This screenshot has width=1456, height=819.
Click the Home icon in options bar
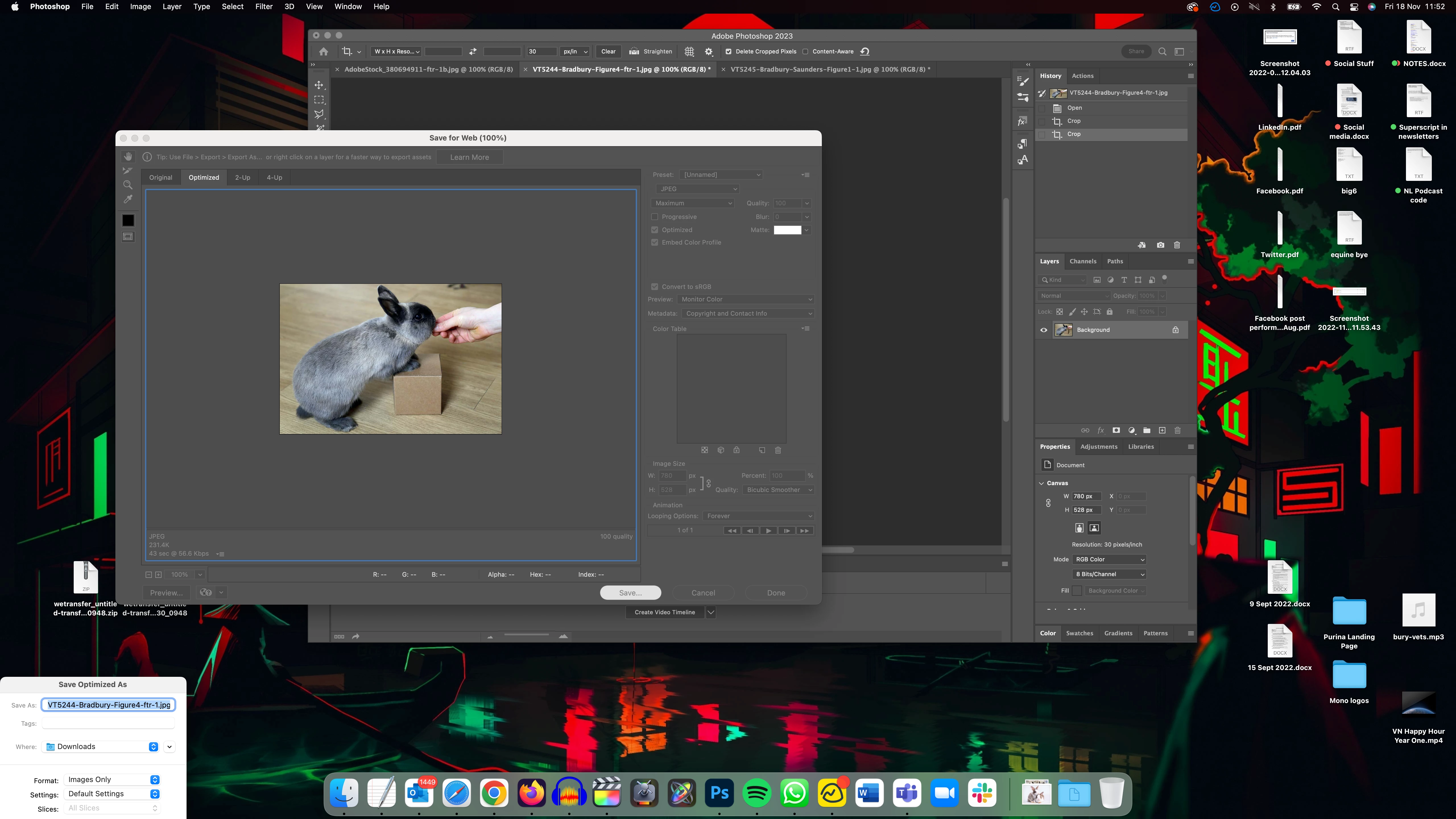coord(323,51)
